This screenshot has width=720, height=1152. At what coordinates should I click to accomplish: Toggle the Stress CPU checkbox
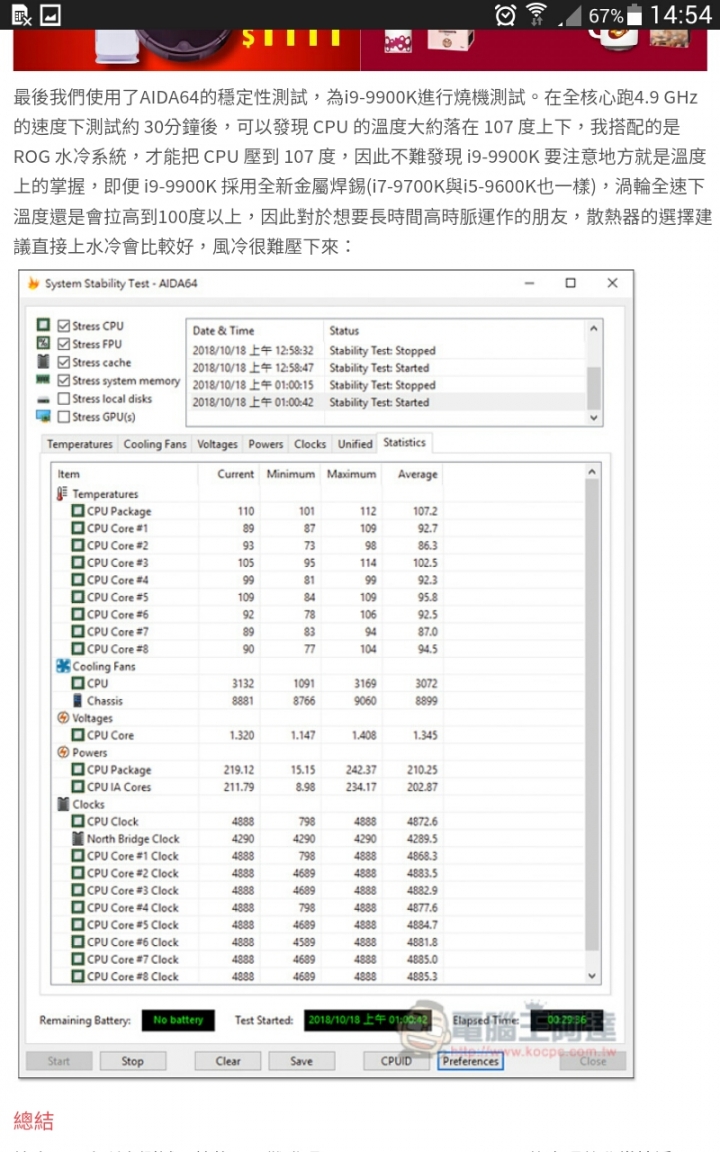point(64,325)
